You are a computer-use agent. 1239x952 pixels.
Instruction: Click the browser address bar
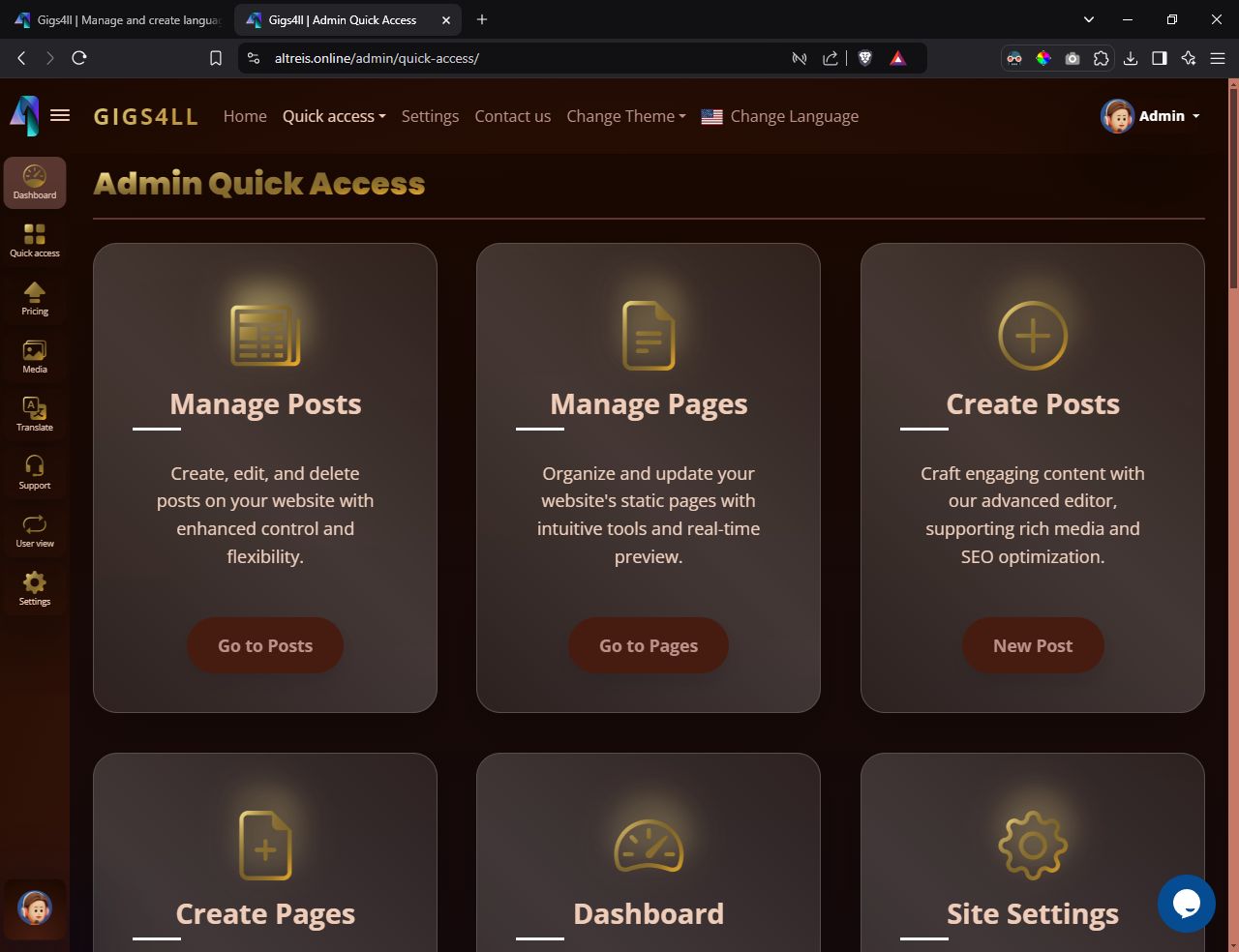[x=523, y=58]
